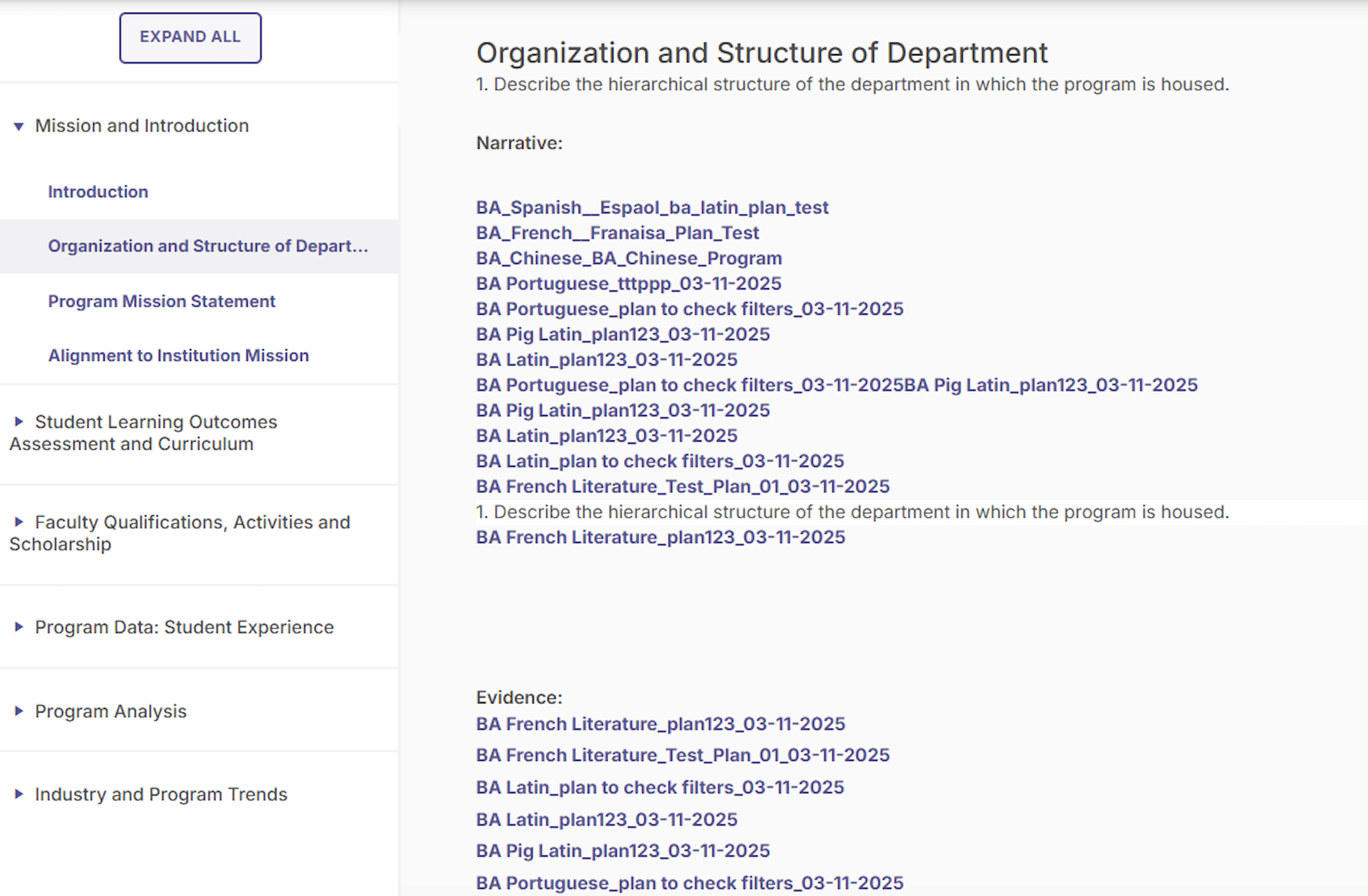Open Alignment to Institution Mission item
The height and width of the screenshot is (896, 1368).
[178, 356]
